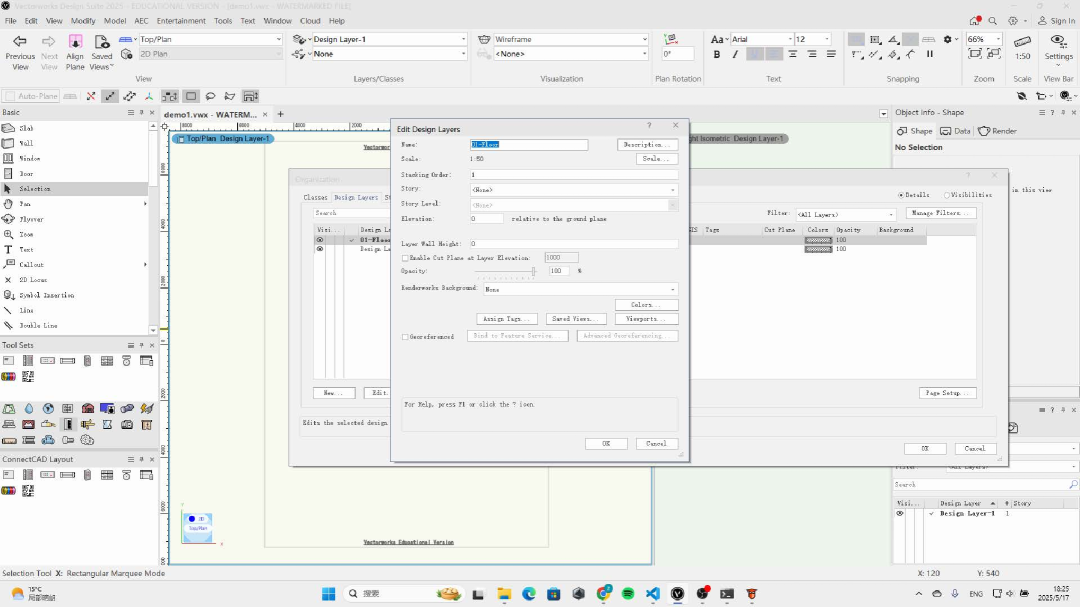Click the Bold text formatting icon

[717, 55]
